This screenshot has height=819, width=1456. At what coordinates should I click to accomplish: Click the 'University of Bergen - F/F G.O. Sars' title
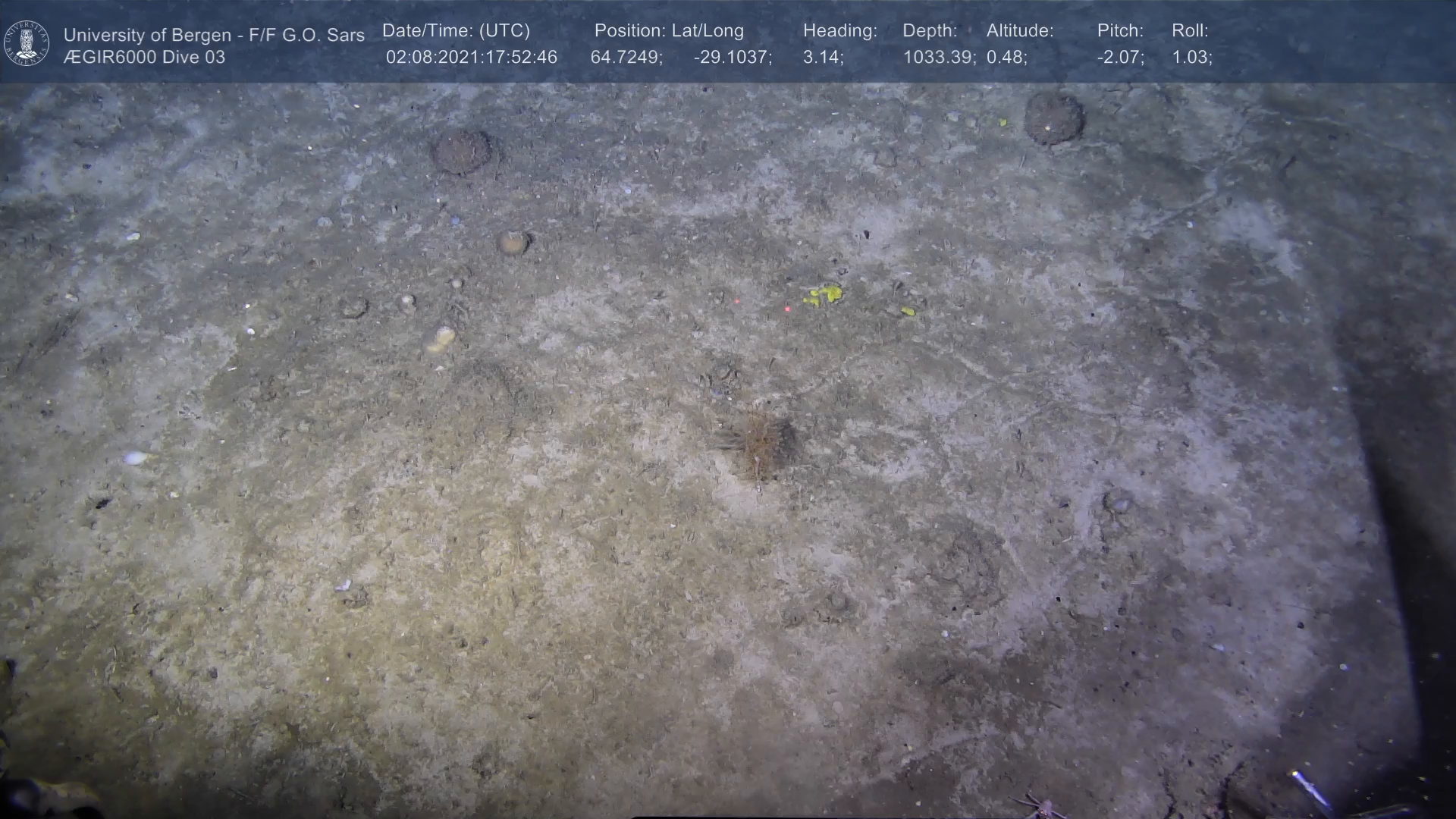pos(214,35)
